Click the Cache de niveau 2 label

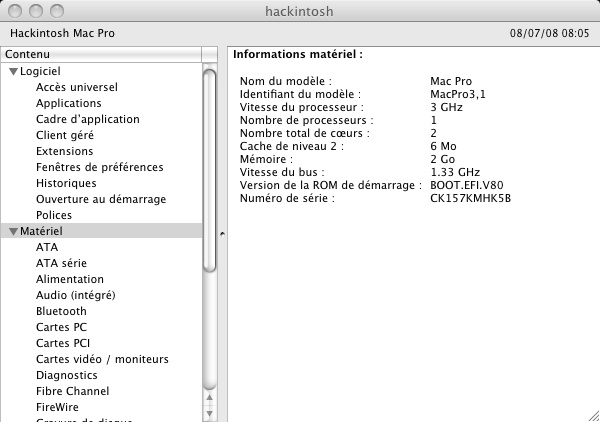click(x=292, y=146)
